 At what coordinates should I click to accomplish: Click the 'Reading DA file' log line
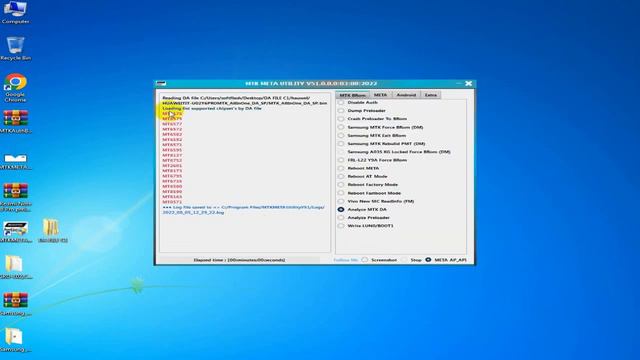click(x=244, y=100)
